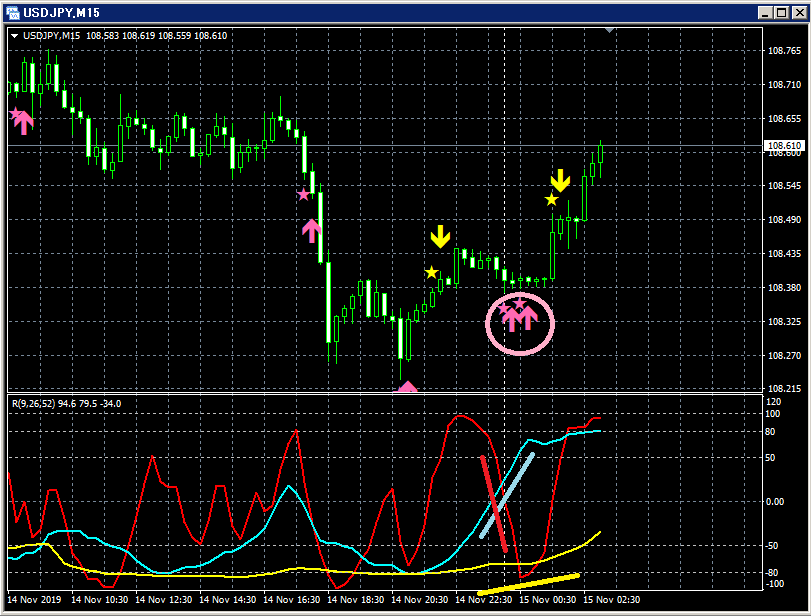Image resolution: width=811 pixels, height=616 pixels.
Task: Click the grey chart shift marker at chart top
Action: point(610,31)
